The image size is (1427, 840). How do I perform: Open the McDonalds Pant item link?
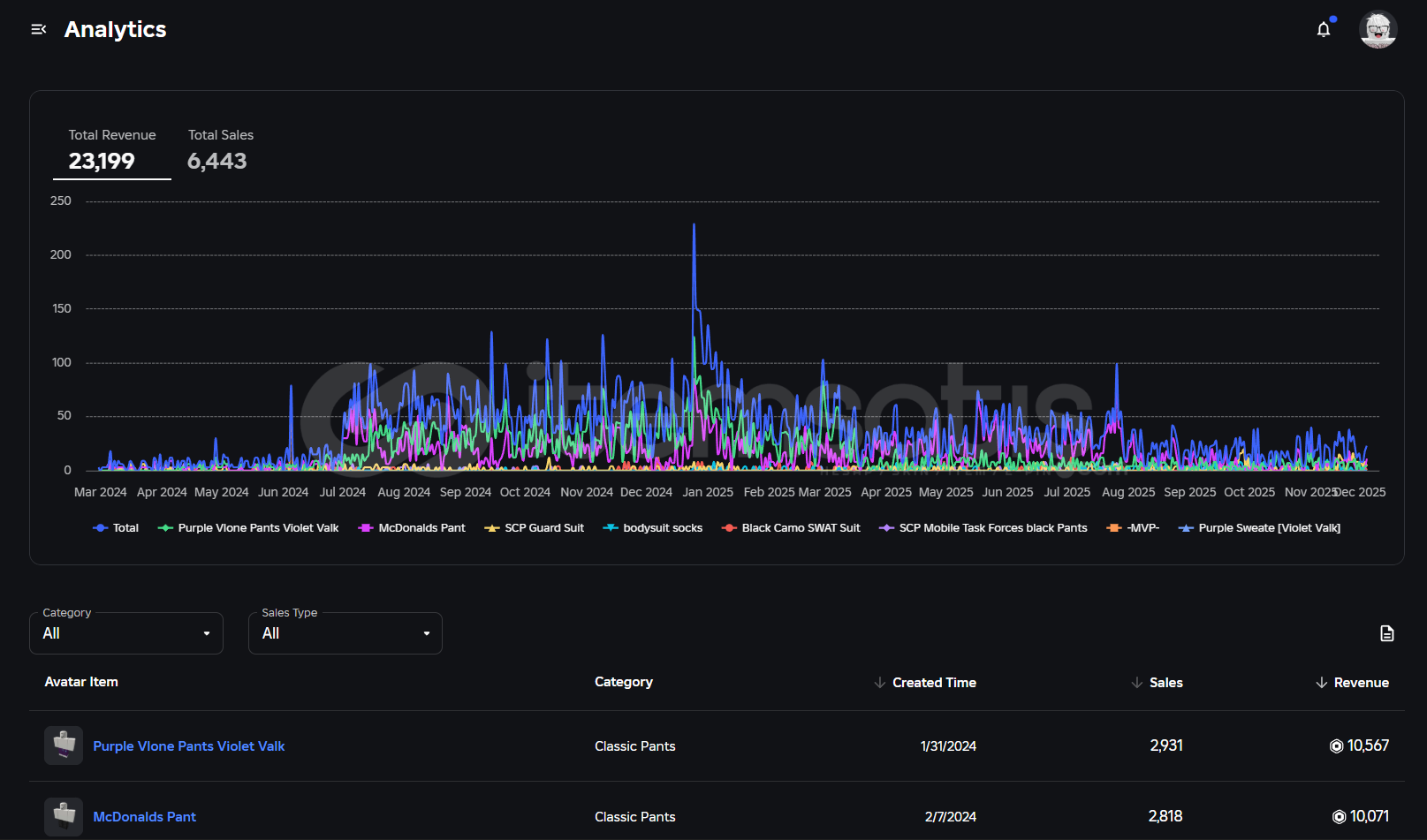[145, 817]
